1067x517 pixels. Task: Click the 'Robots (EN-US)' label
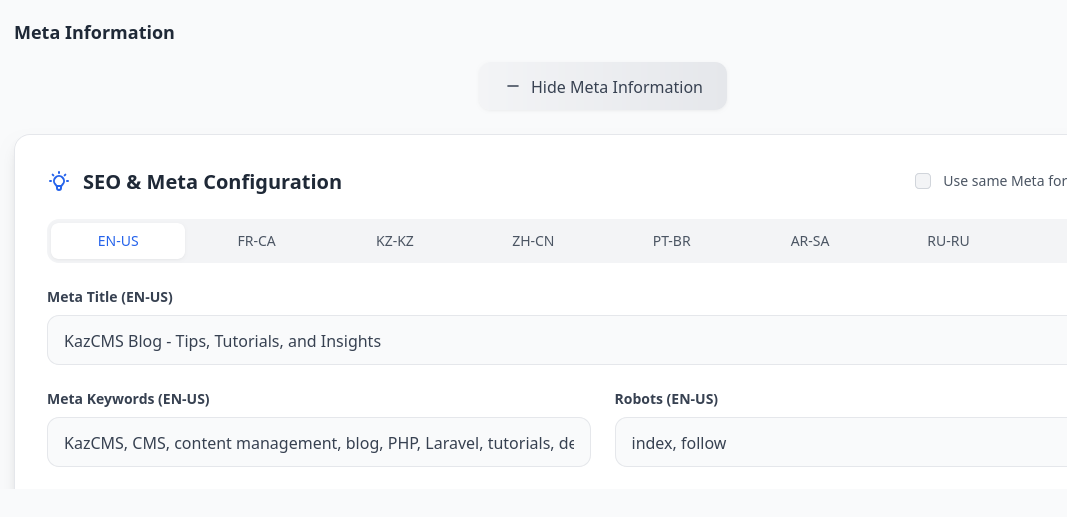tap(666, 399)
